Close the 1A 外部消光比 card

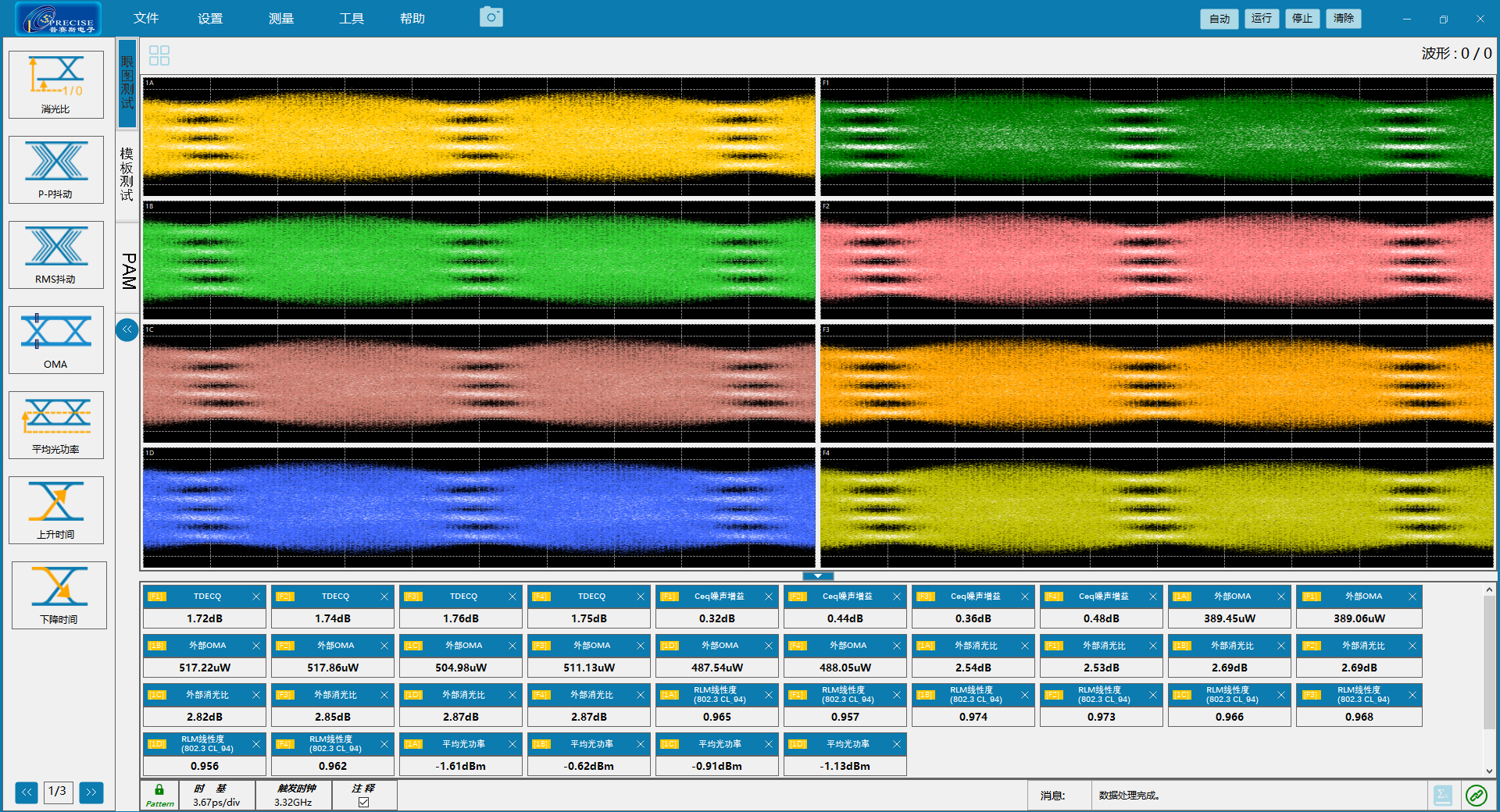coord(1025,646)
